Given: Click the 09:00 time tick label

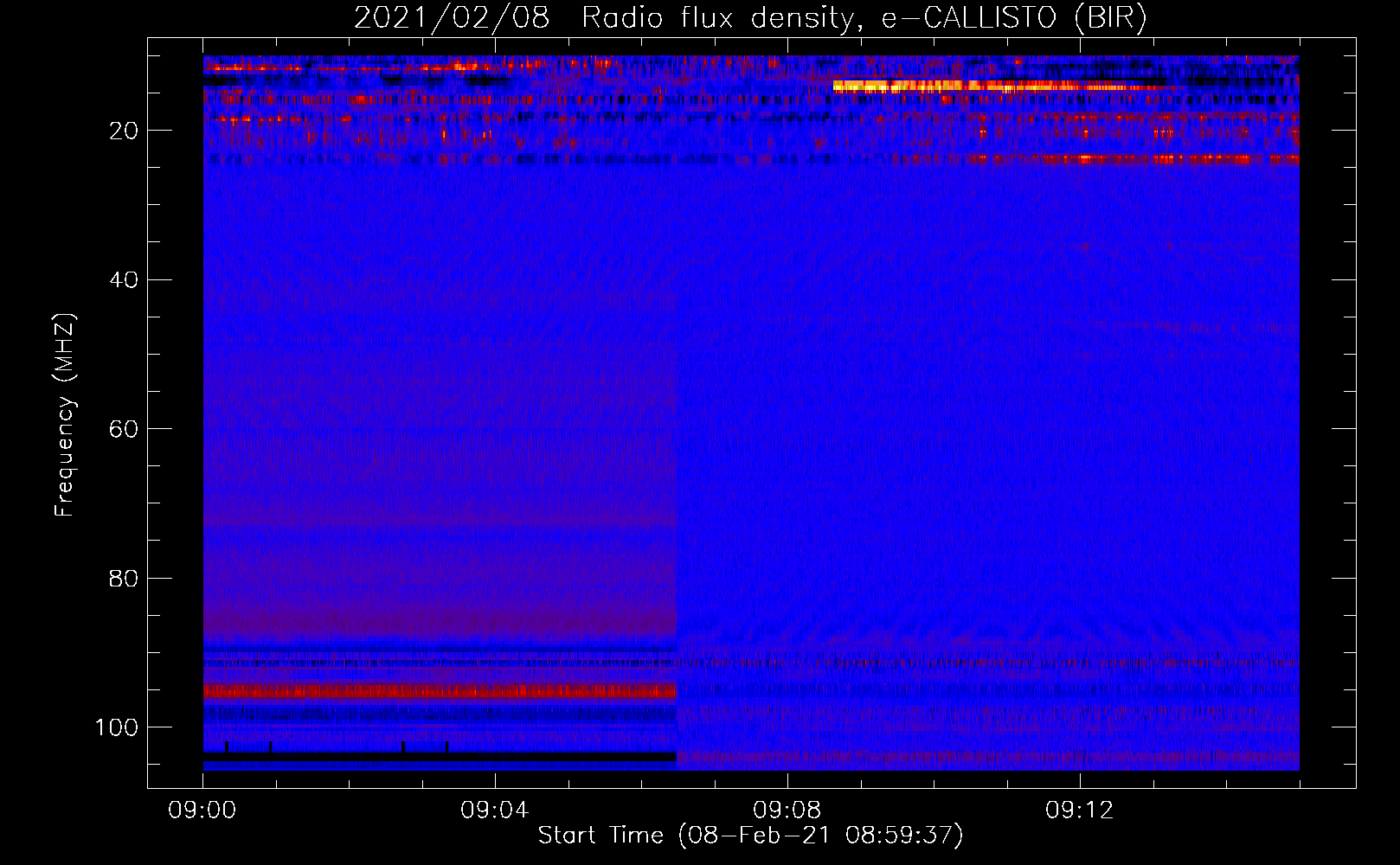Looking at the screenshot, I should (x=202, y=811).
